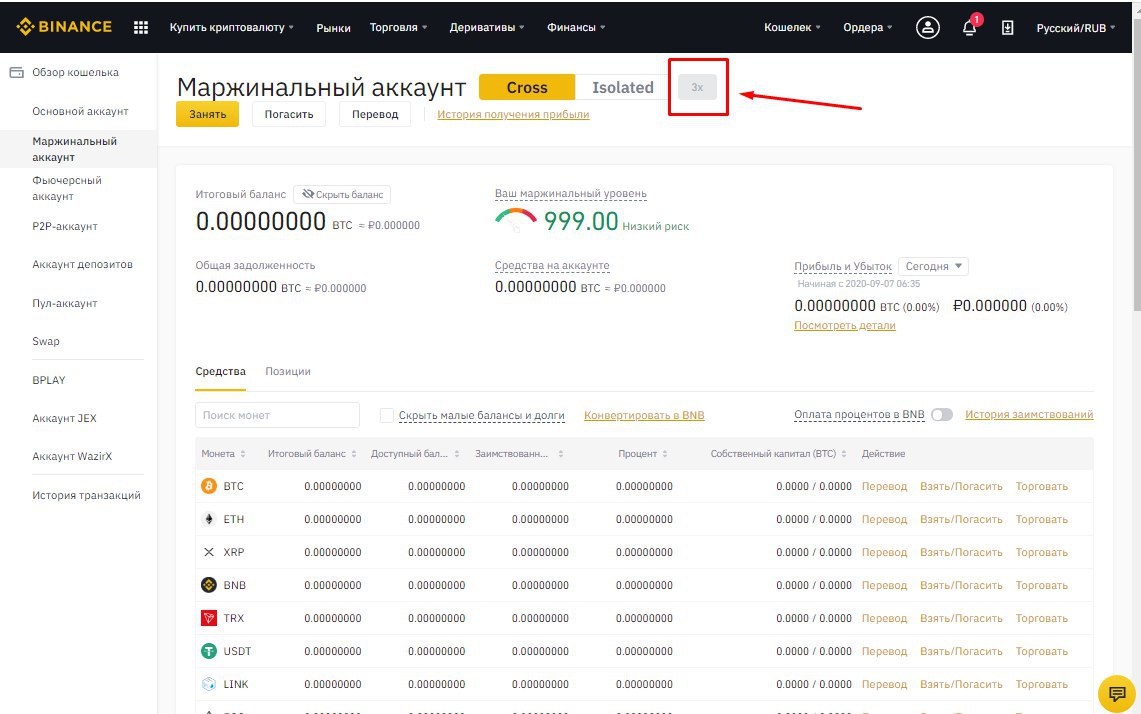
Task: Check Скрыть малые балансы и долги checkbox
Action: point(386,415)
